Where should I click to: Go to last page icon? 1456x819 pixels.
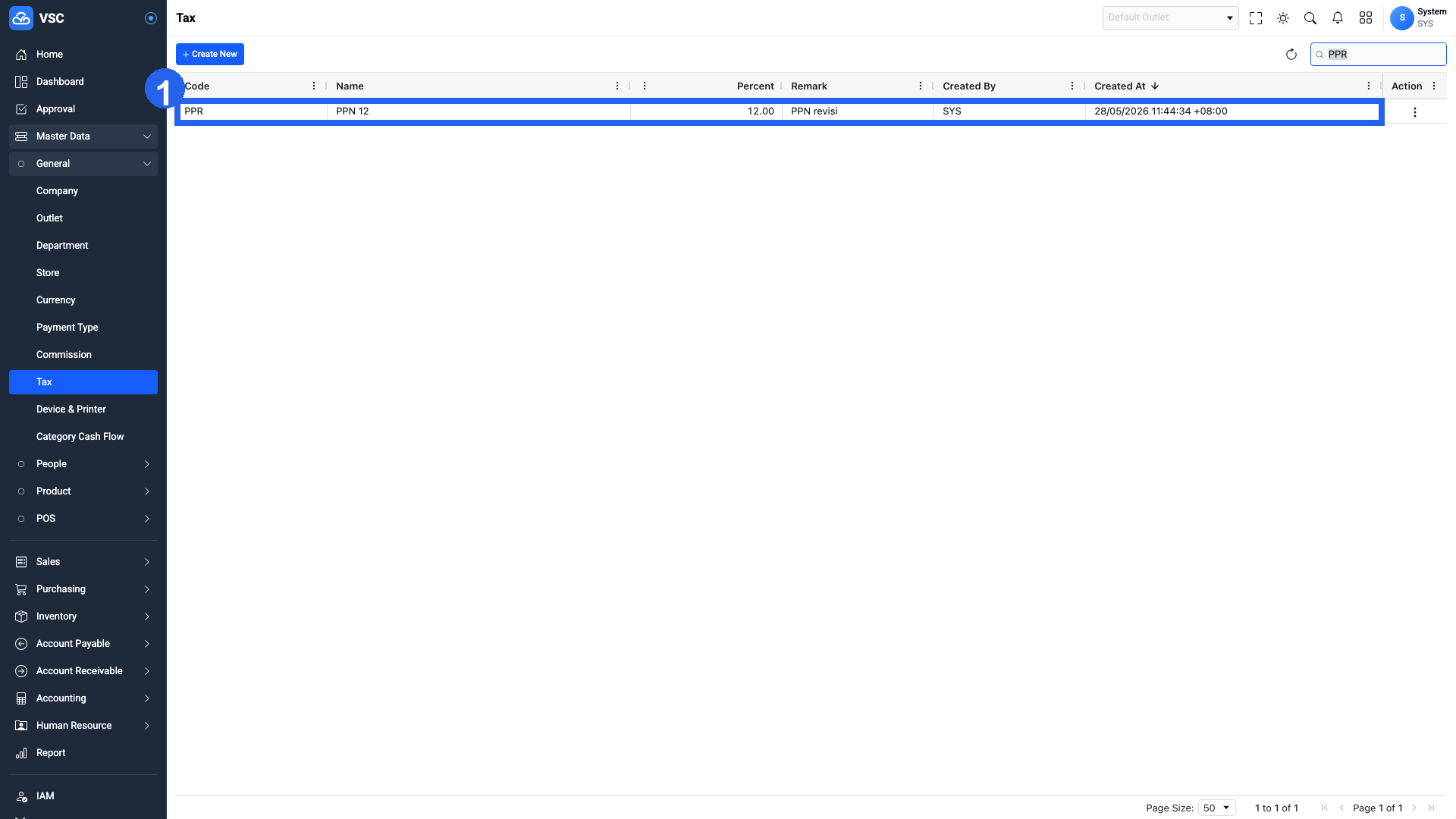[x=1431, y=808]
